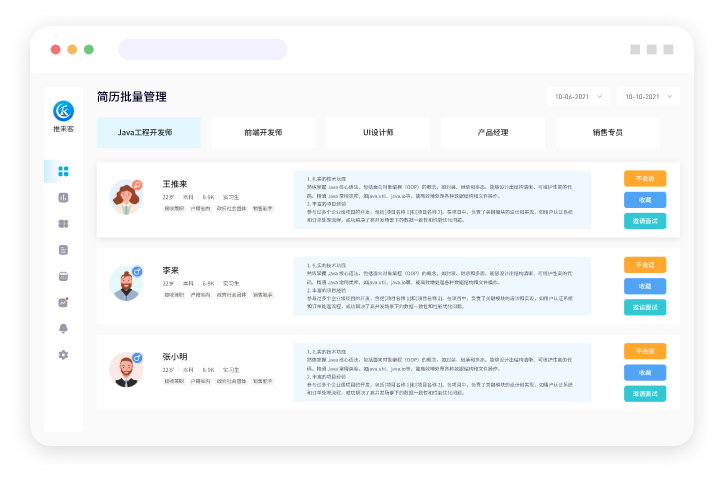Open settings gear in sidebar
This screenshot has height=480, width=724.
[63, 355]
